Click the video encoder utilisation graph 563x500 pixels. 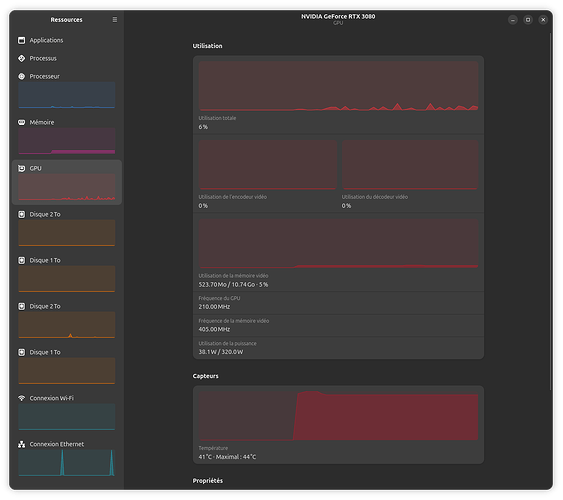click(267, 165)
